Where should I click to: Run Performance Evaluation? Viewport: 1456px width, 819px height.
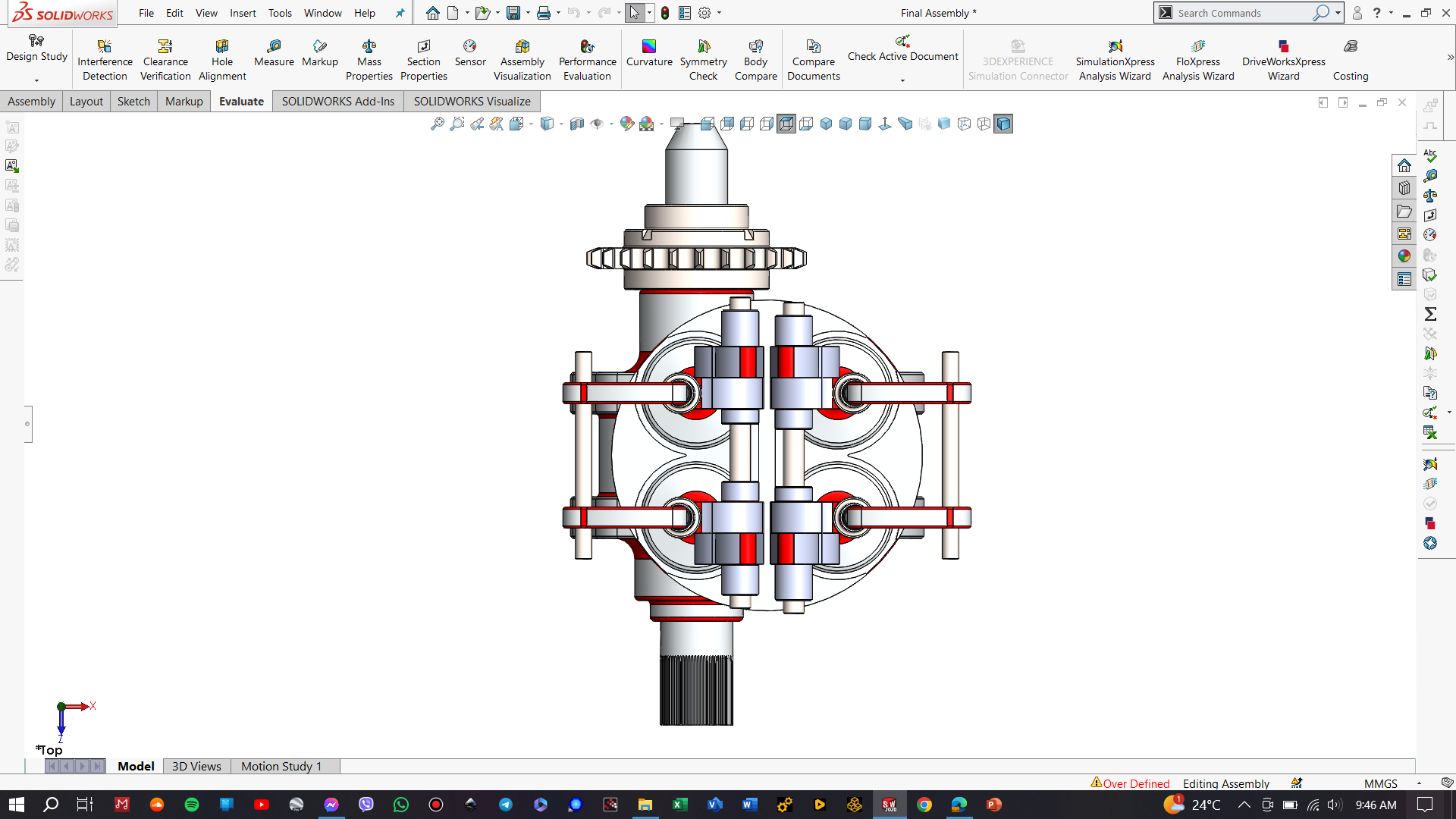click(587, 59)
